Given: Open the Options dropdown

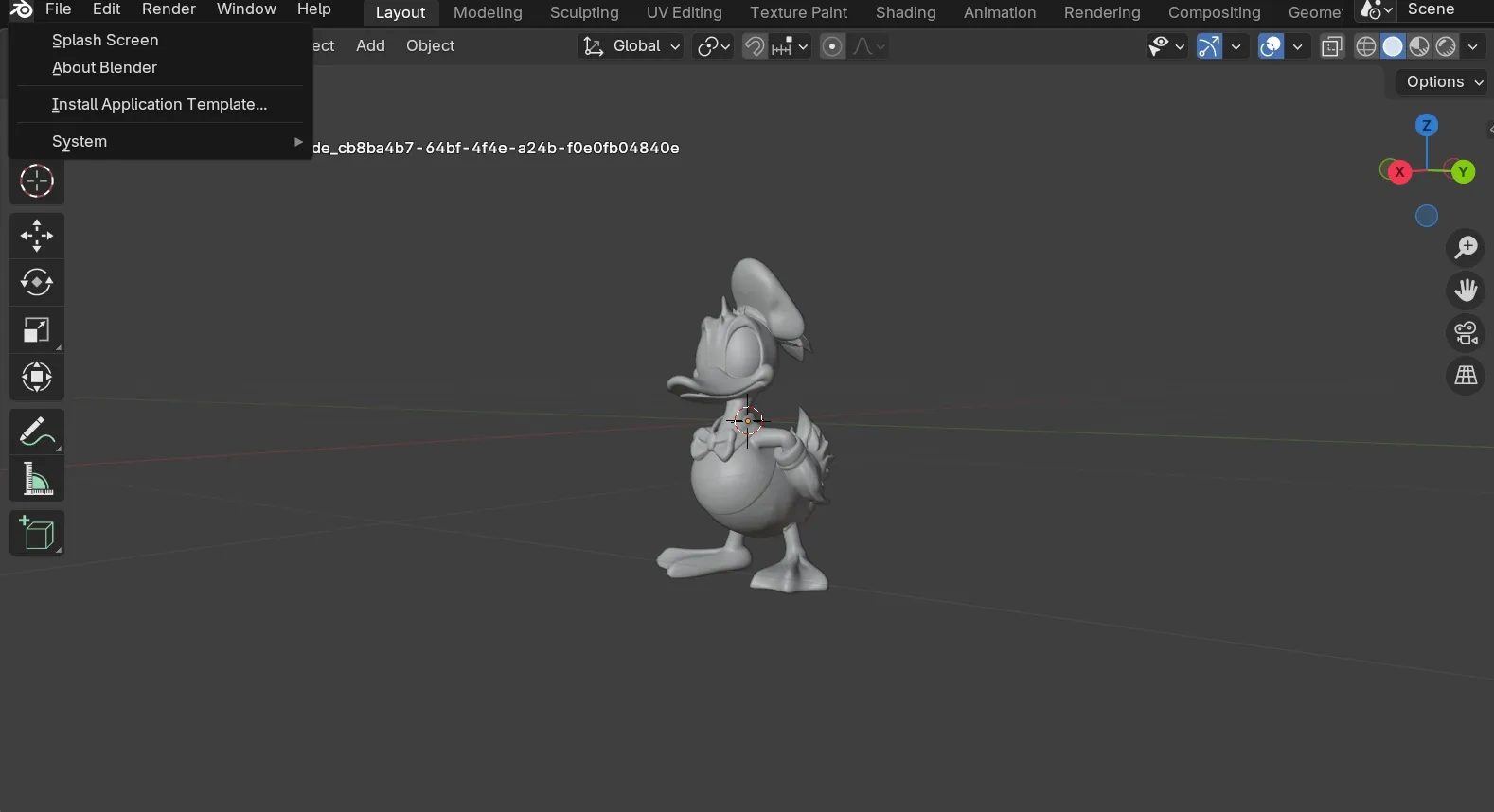Looking at the screenshot, I should point(1443,82).
